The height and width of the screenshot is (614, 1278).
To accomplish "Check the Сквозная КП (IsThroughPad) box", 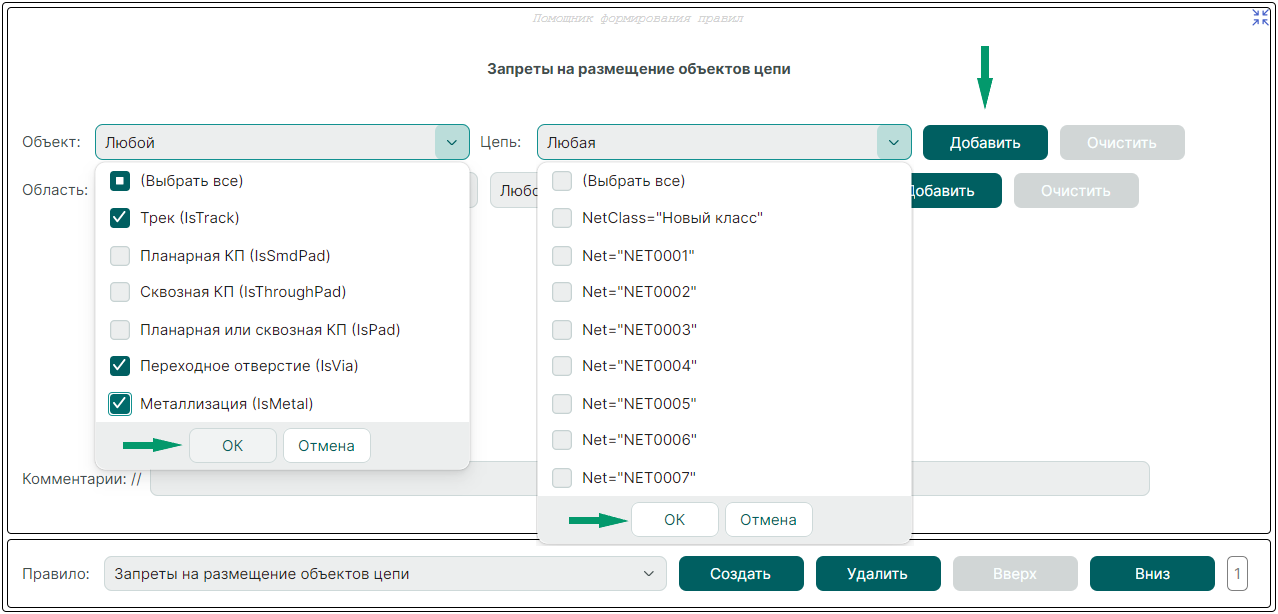I will (x=120, y=292).
